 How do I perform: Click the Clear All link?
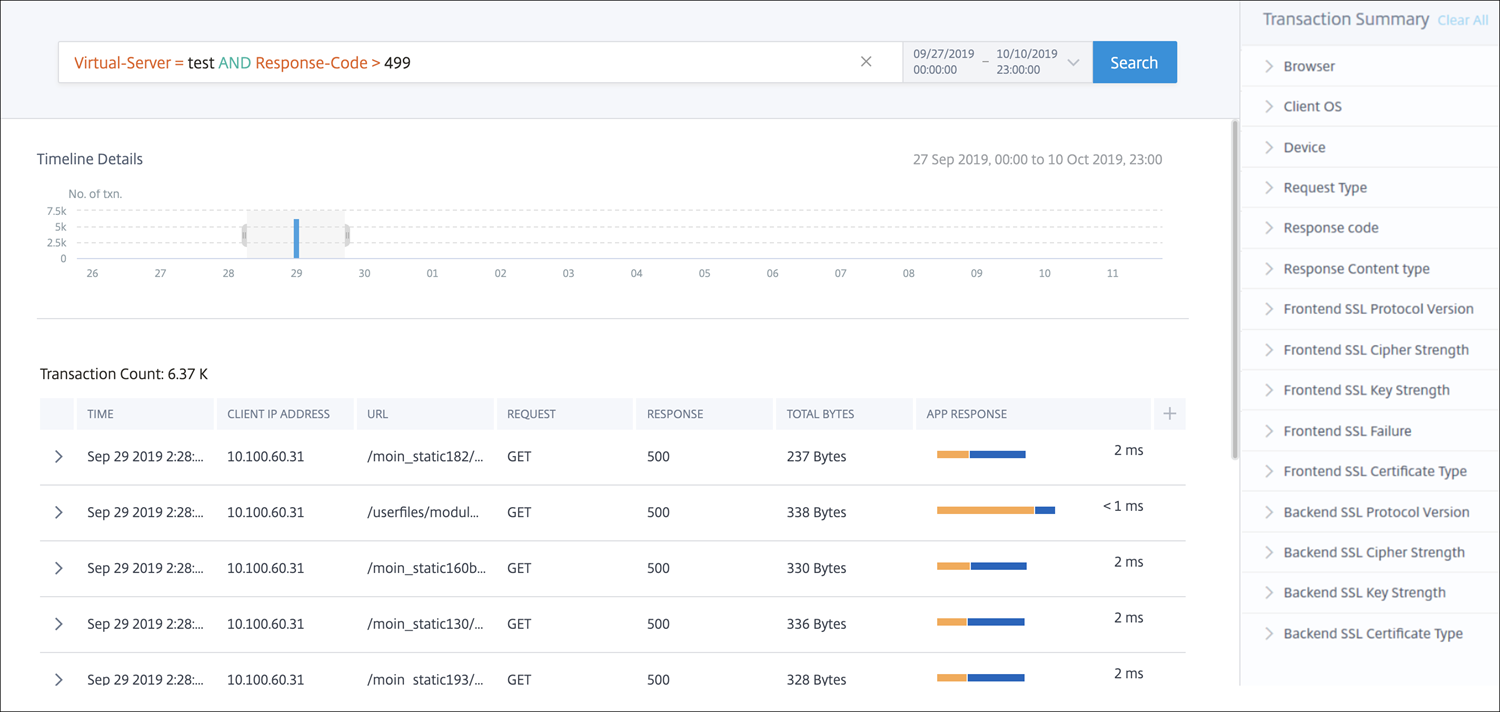click(x=1463, y=20)
